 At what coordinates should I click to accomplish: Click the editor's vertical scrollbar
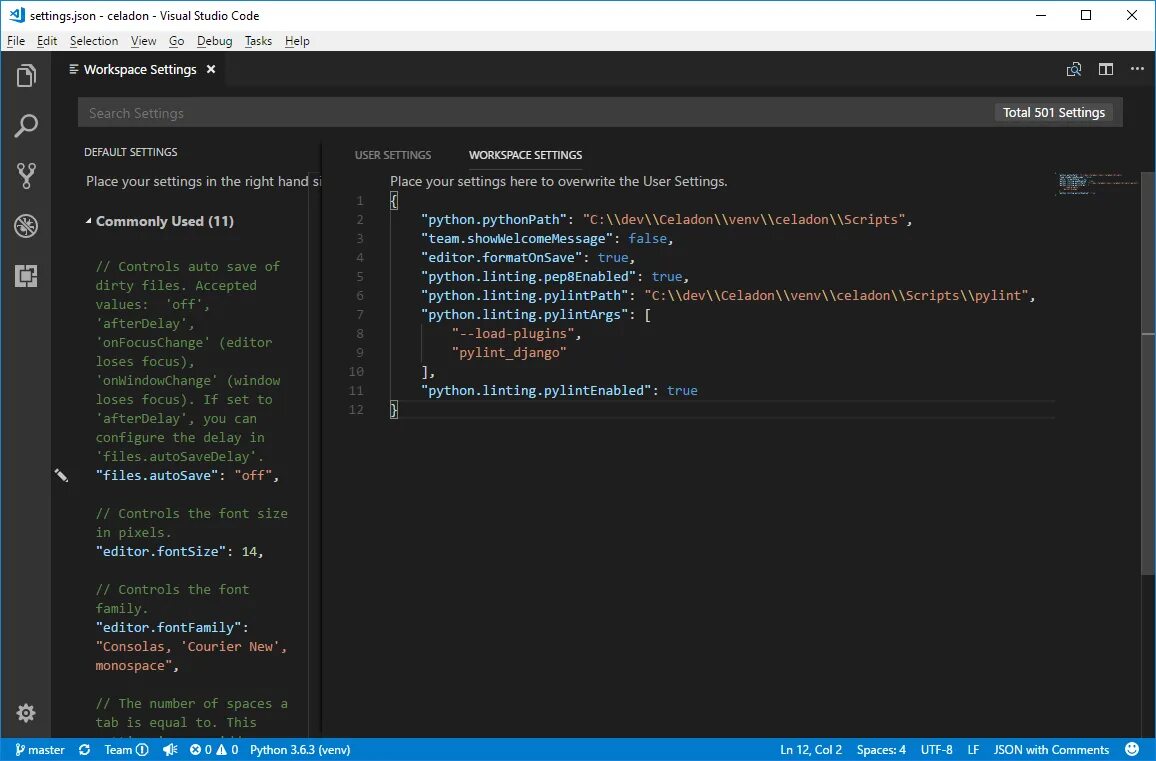pos(1148,374)
